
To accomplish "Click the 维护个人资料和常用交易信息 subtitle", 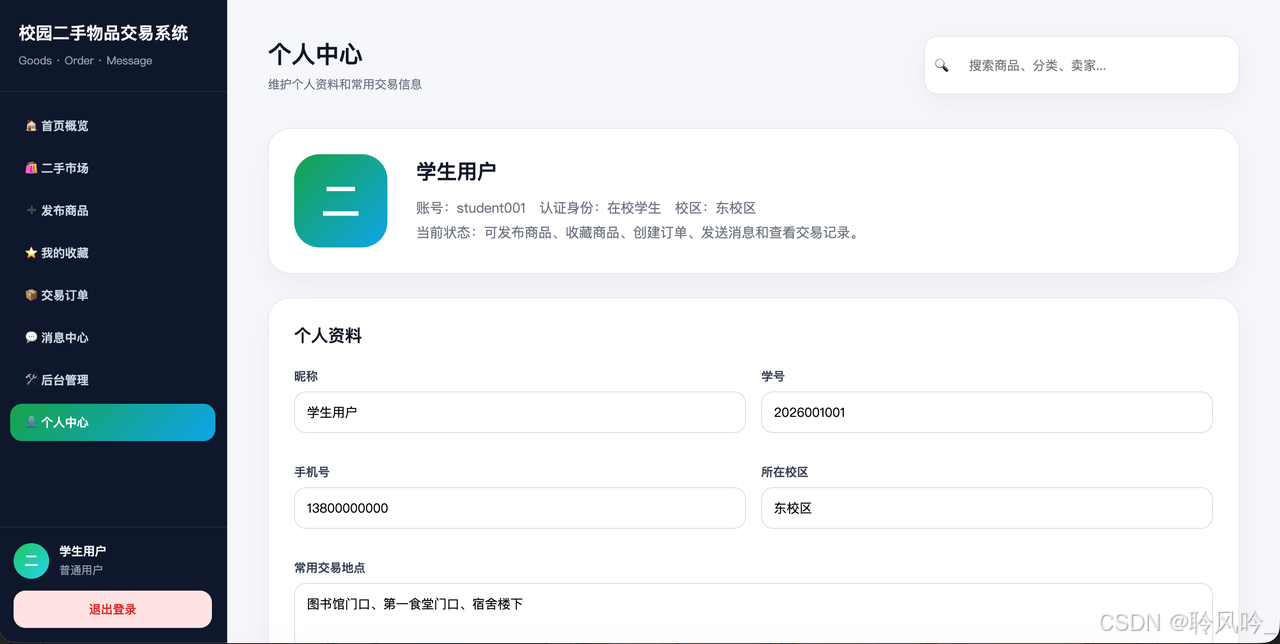I will point(345,85).
